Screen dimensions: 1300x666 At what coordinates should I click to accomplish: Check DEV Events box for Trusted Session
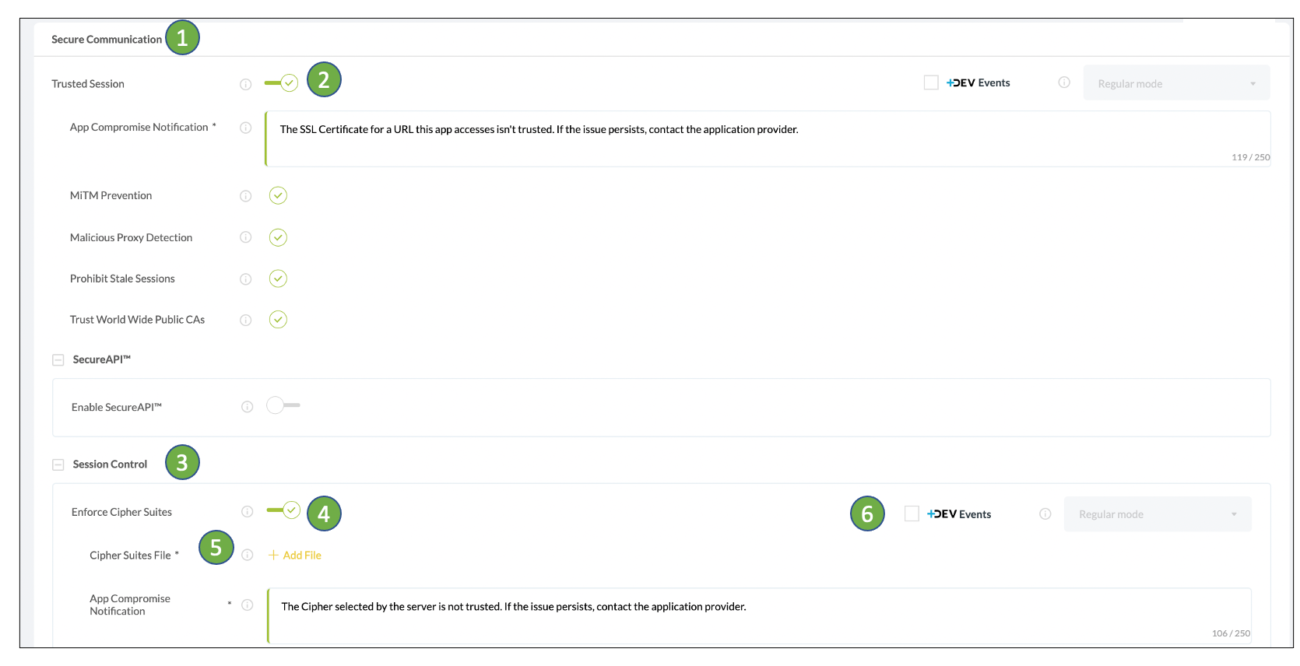(x=931, y=83)
